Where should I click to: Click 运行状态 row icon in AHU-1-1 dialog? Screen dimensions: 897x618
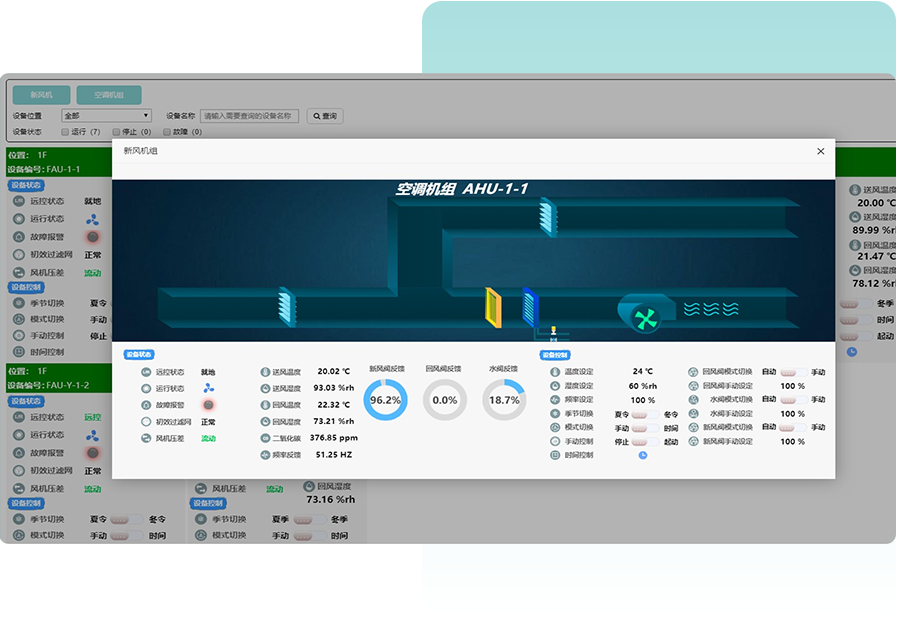pos(146,389)
